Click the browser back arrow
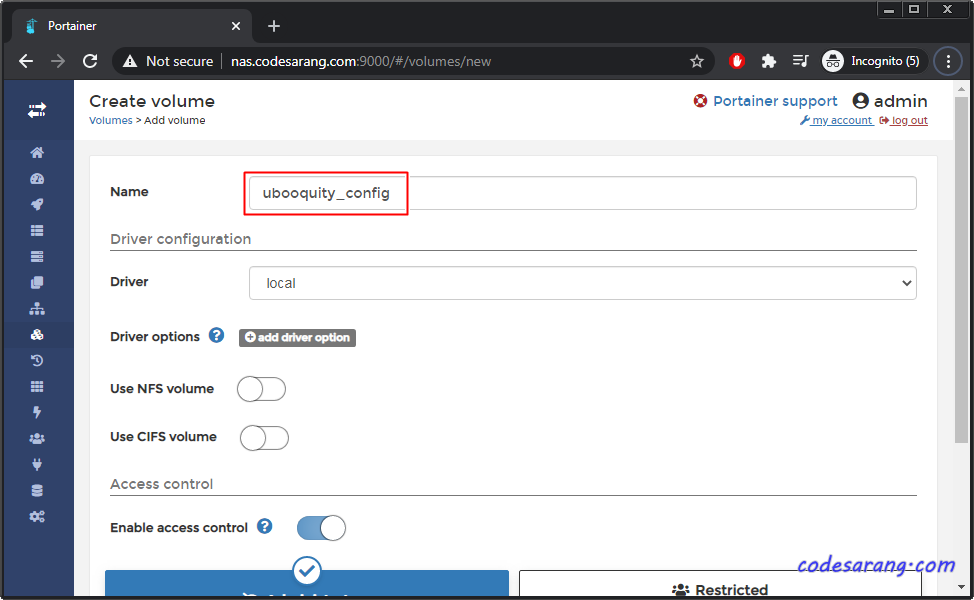The image size is (974, 600). coord(26,61)
